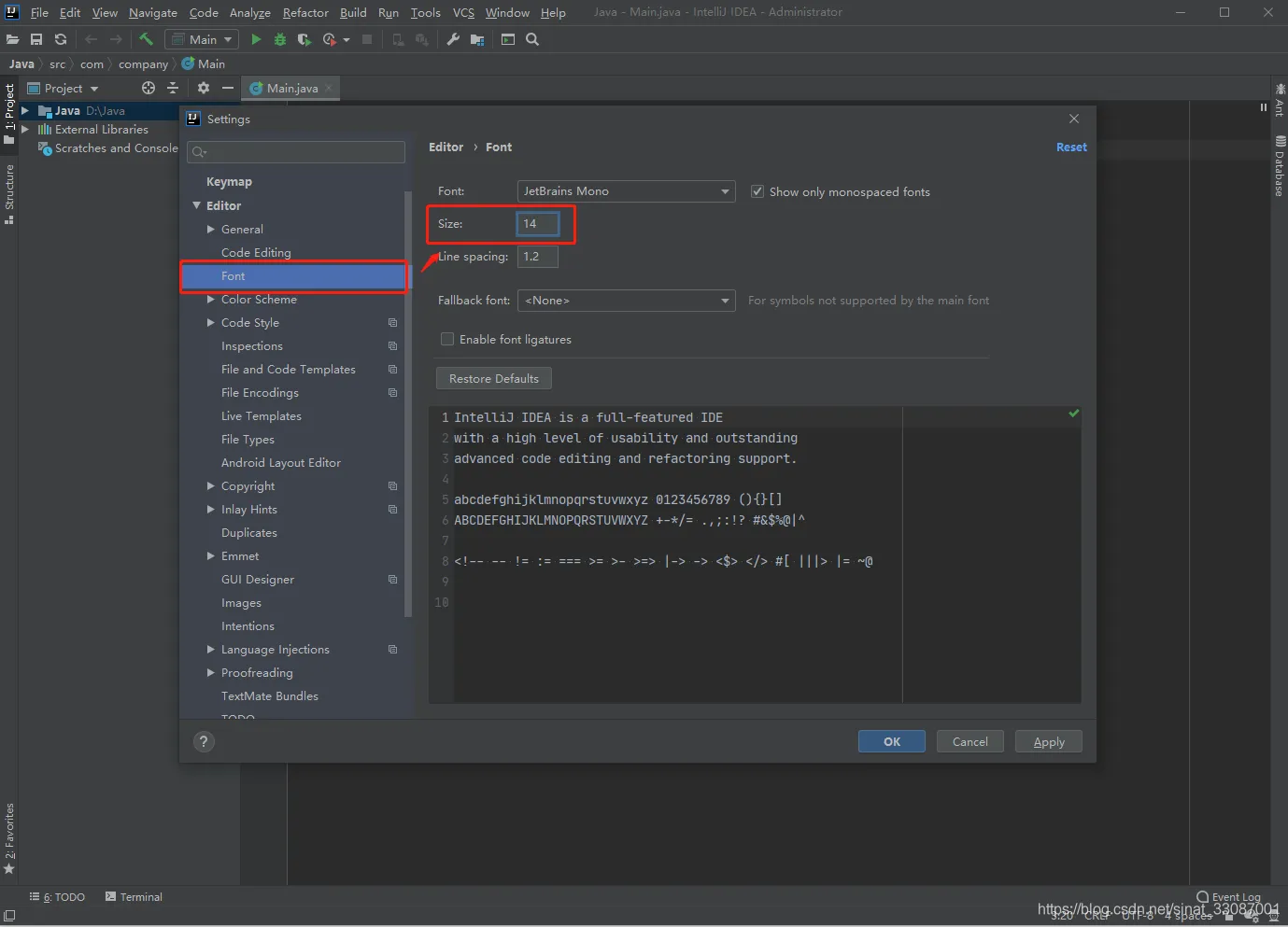Open the Terminal tool window
The height and width of the screenshot is (927, 1288).
click(134, 897)
